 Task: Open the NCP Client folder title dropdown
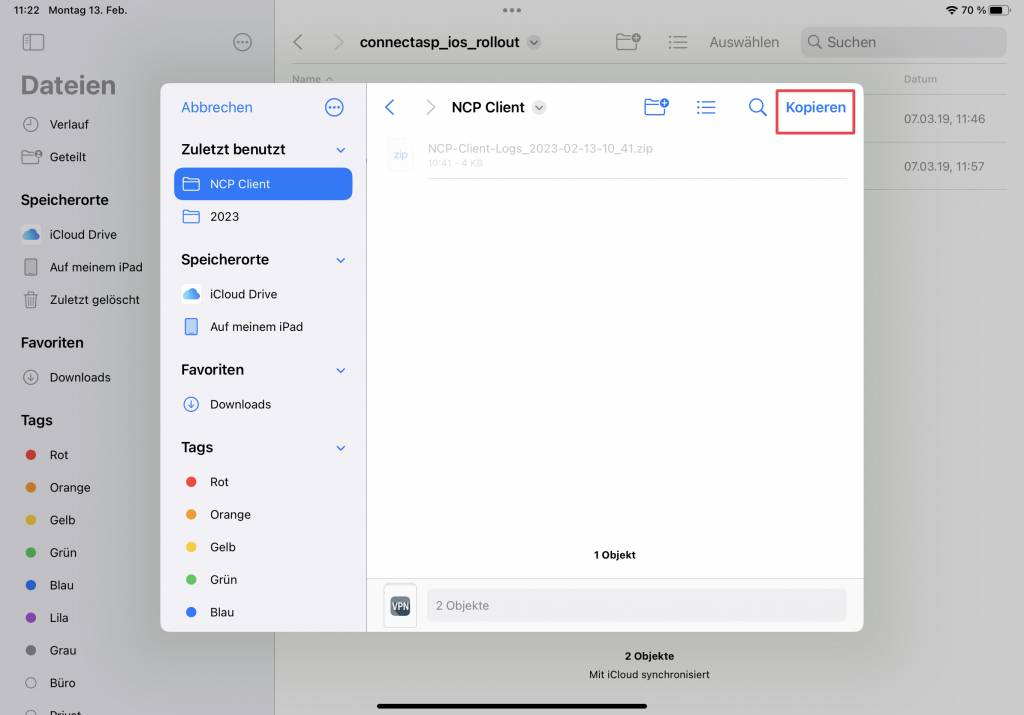tap(539, 108)
